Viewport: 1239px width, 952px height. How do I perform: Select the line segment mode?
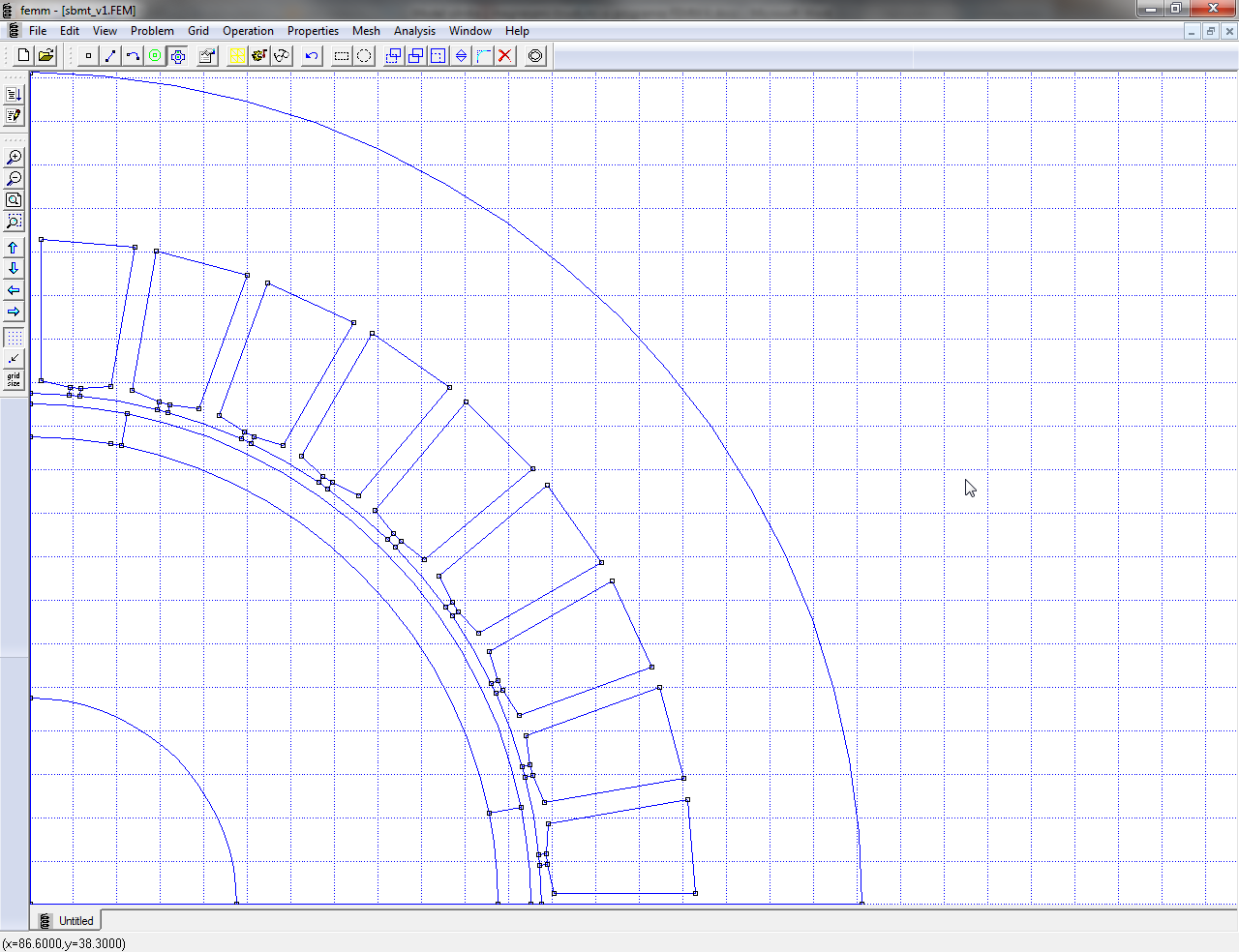[x=110, y=55]
